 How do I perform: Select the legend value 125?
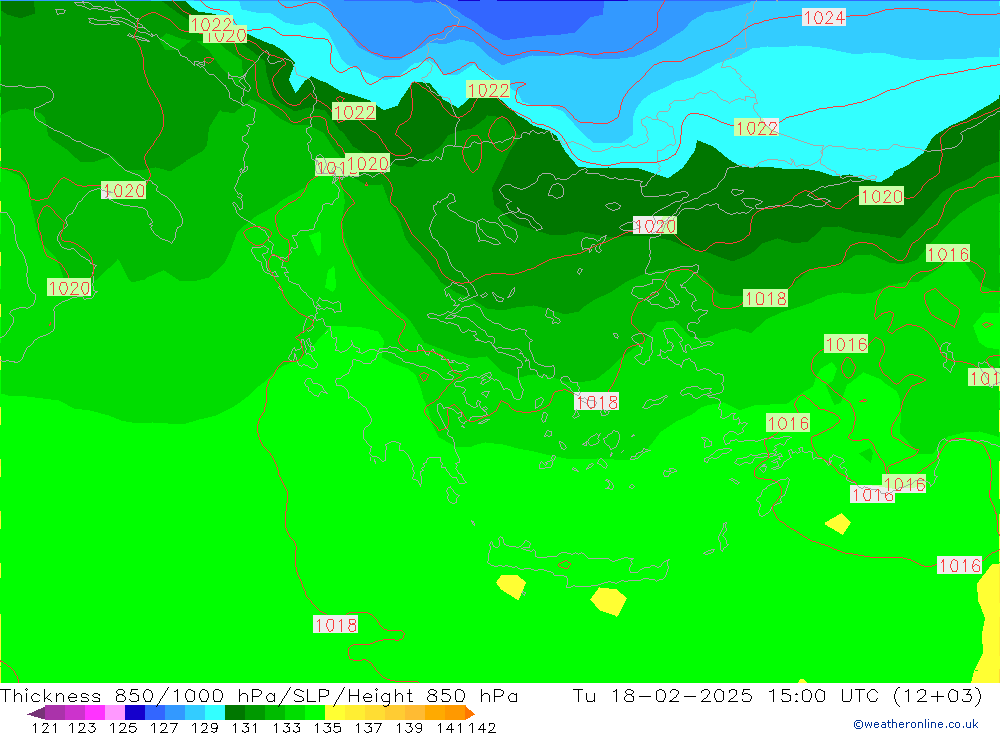point(123,727)
